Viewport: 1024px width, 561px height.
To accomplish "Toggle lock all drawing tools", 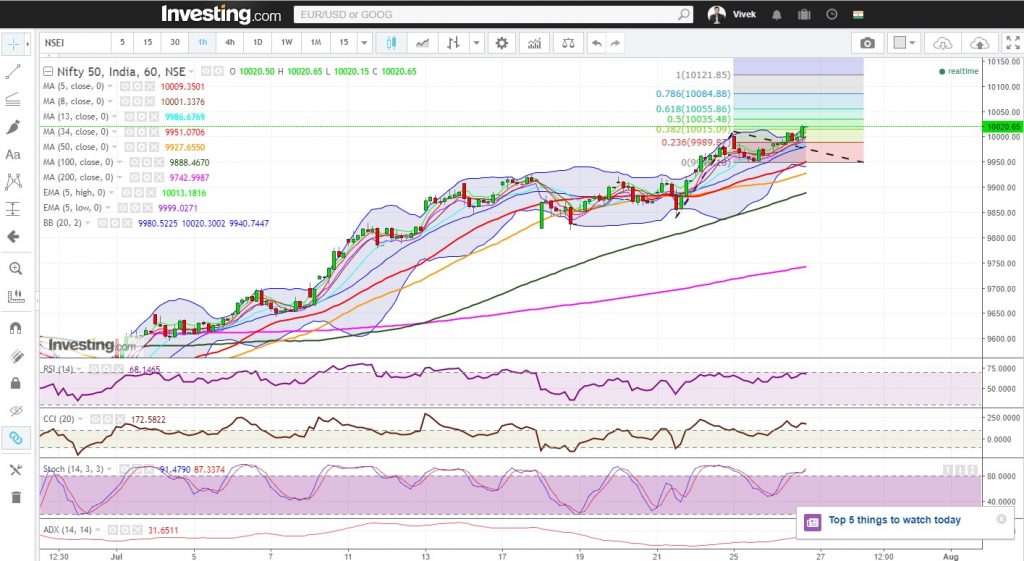I will tap(15, 383).
